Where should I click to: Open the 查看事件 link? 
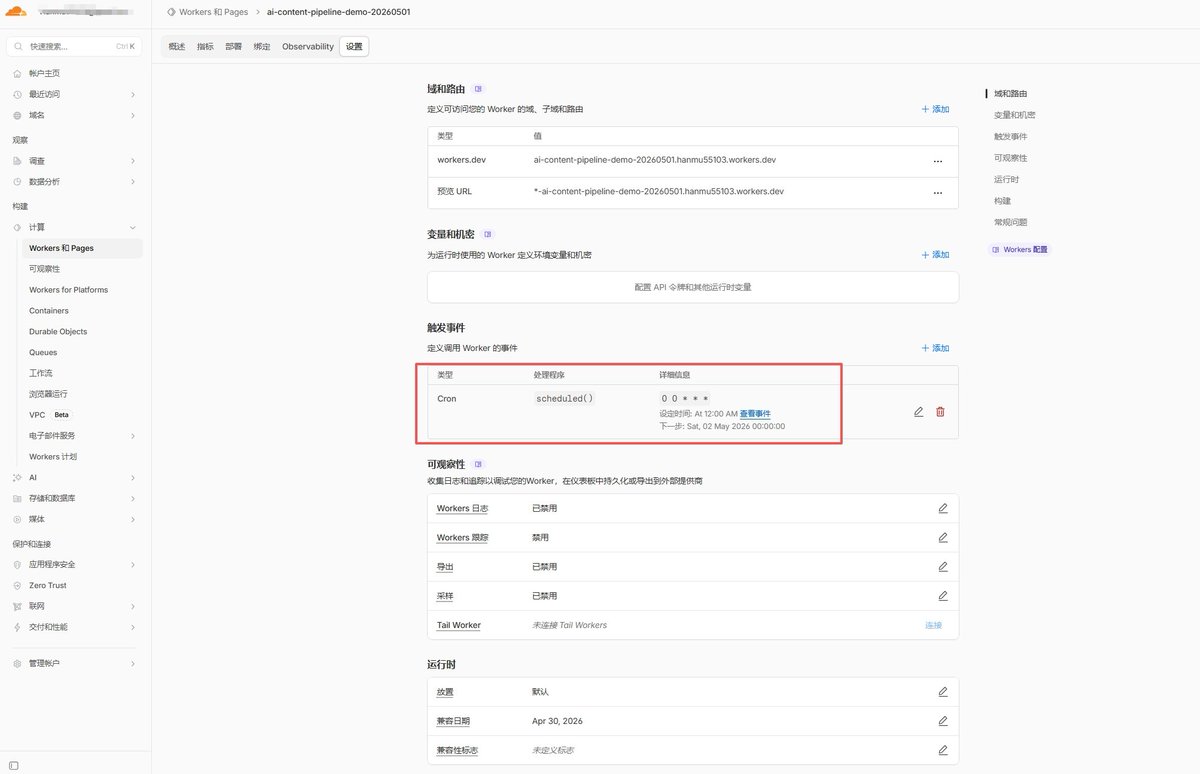(755, 413)
